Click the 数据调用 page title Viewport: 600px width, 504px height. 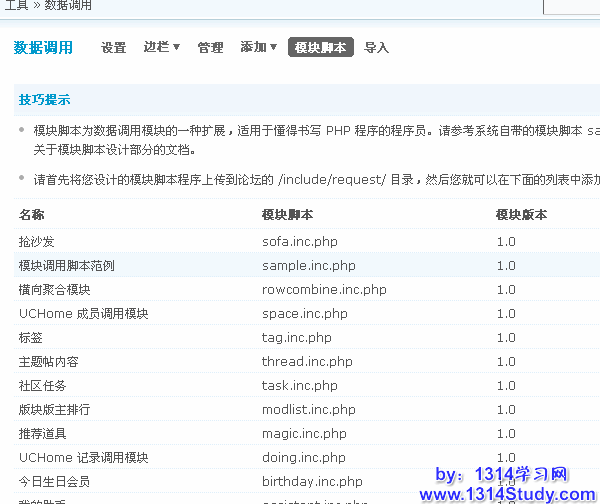[x=43, y=47]
